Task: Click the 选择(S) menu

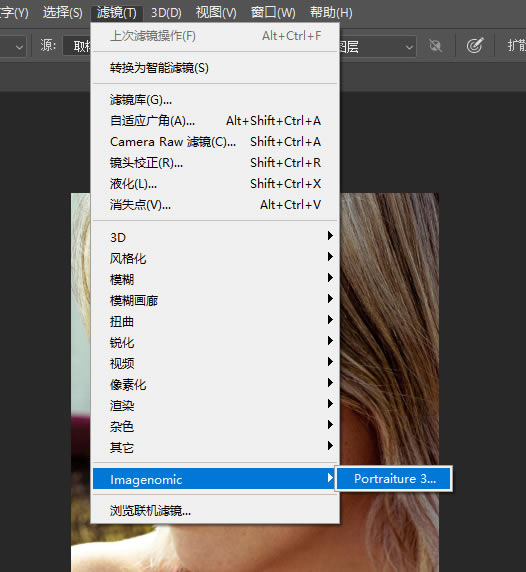Action: point(62,13)
